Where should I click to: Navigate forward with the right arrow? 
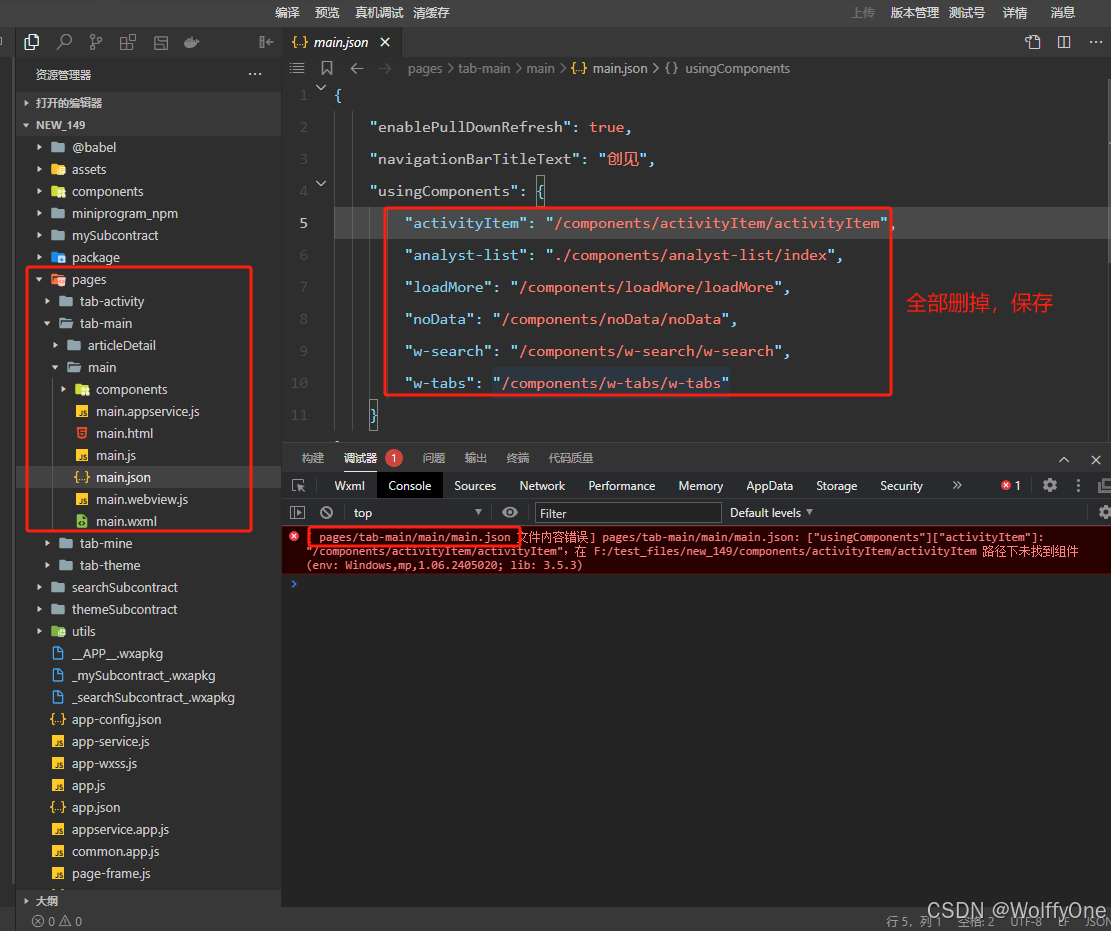pos(385,69)
